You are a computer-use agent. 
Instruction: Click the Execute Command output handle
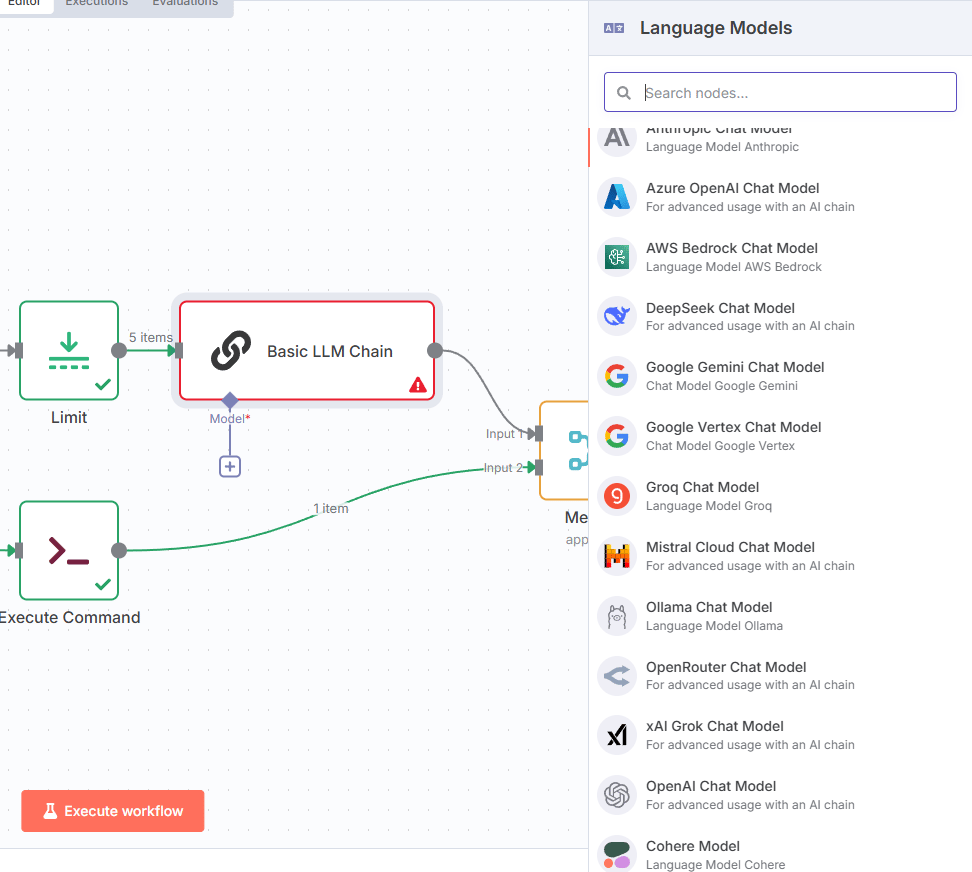(119, 550)
